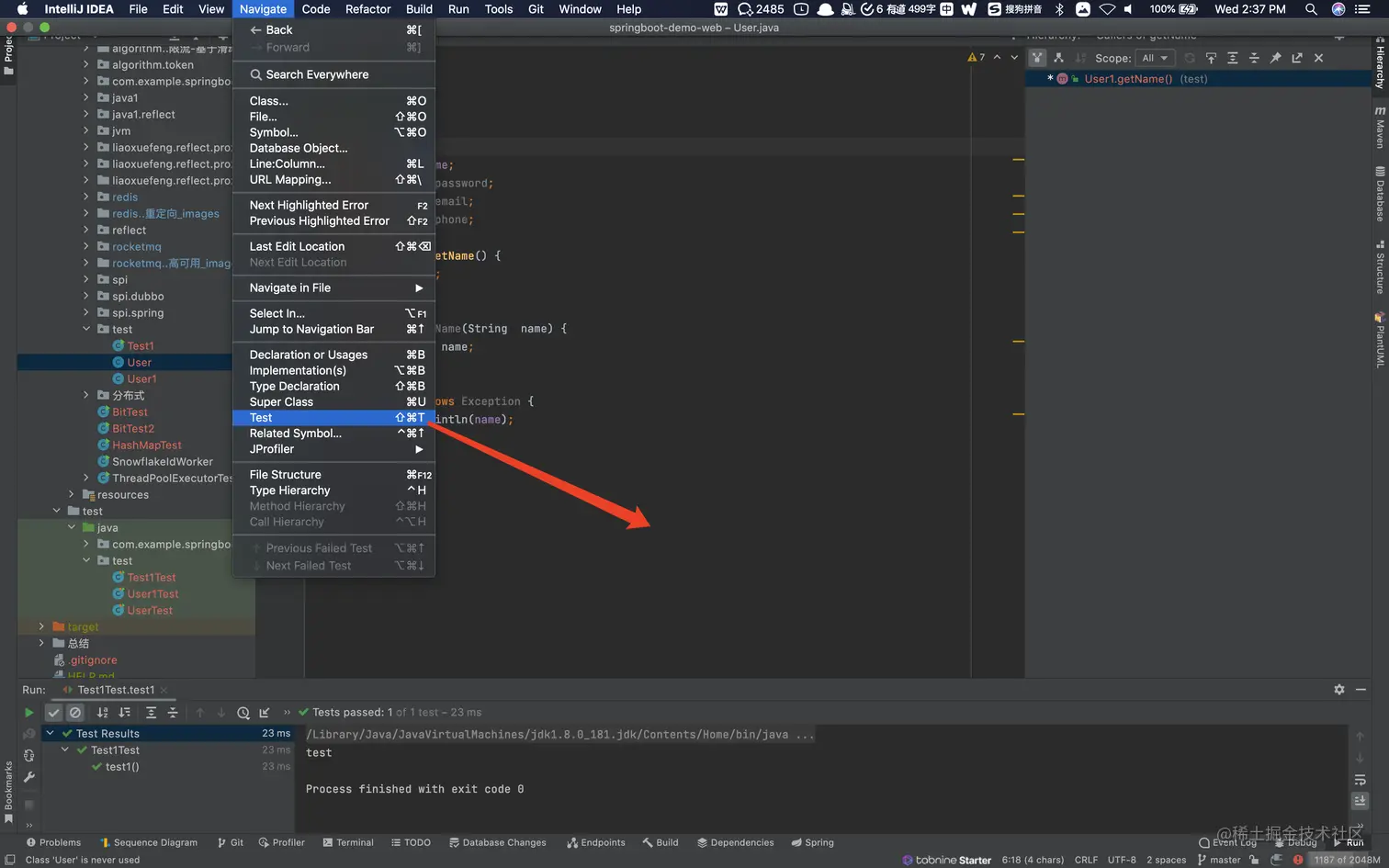The width and height of the screenshot is (1389, 868).
Task: Open Profiler tool window
Action: [282, 842]
